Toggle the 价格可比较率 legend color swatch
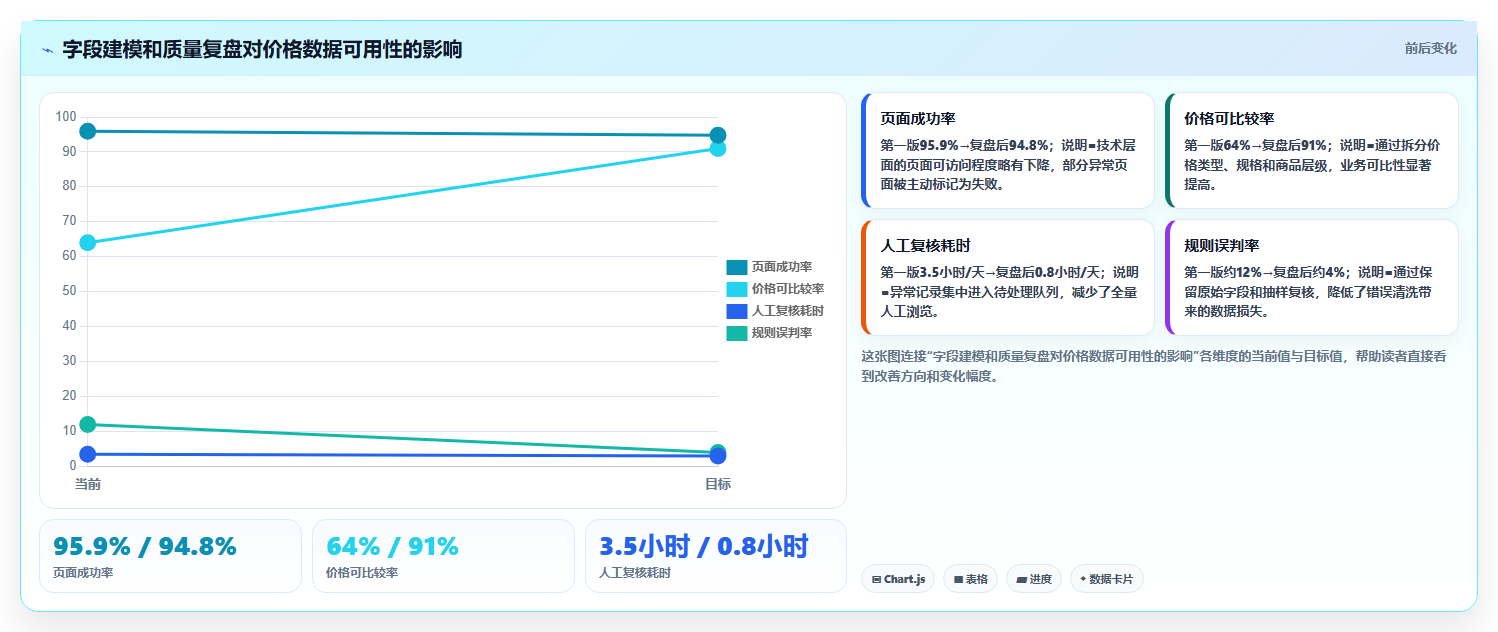Viewport: 1498px width, 632px height. pos(736,289)
